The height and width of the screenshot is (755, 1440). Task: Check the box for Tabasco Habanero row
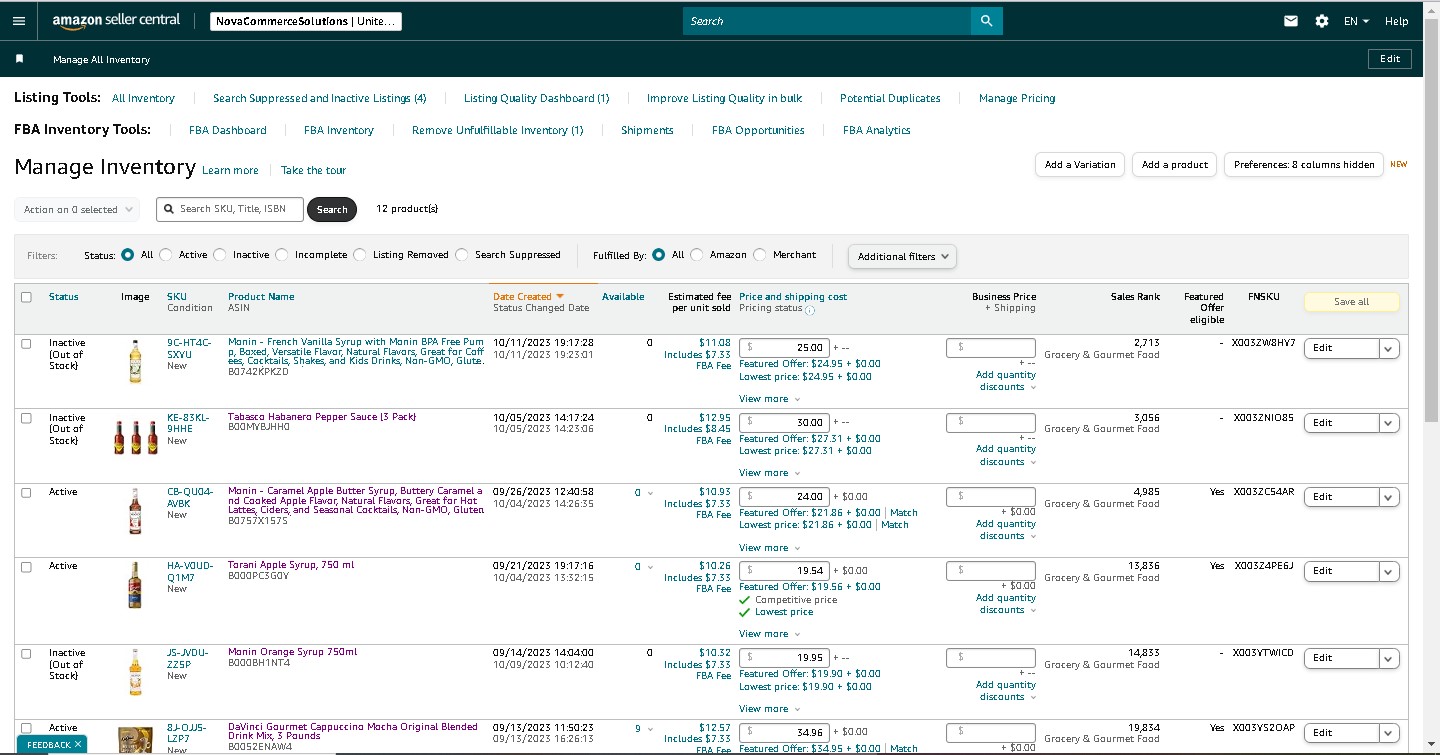pos(26,418)
